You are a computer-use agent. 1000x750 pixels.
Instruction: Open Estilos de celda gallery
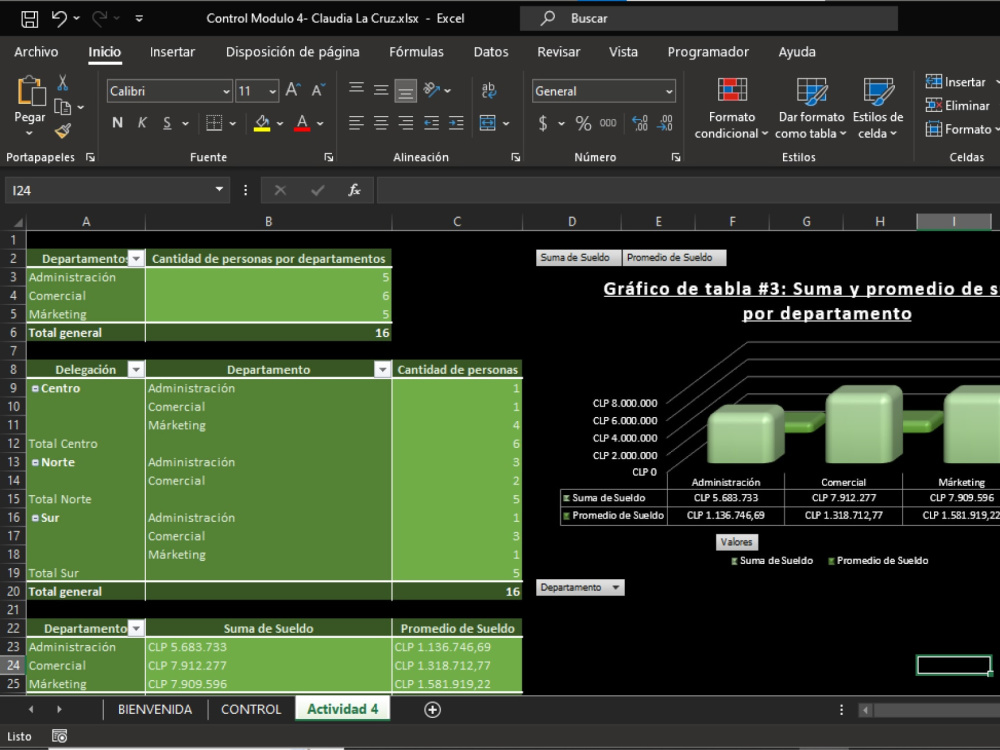point(878,108)
